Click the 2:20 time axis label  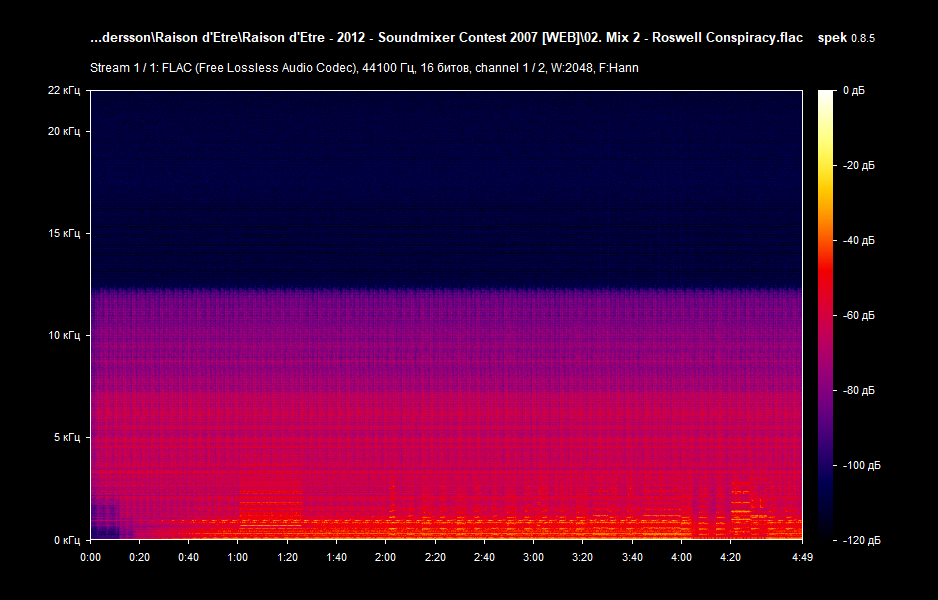(435, 558)
